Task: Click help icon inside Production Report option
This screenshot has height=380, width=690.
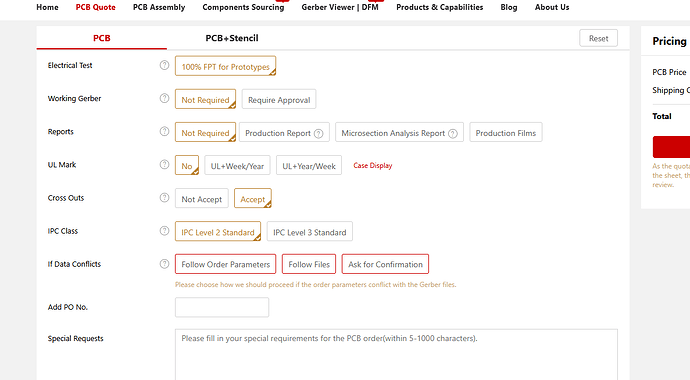Action: pos(319,133)
